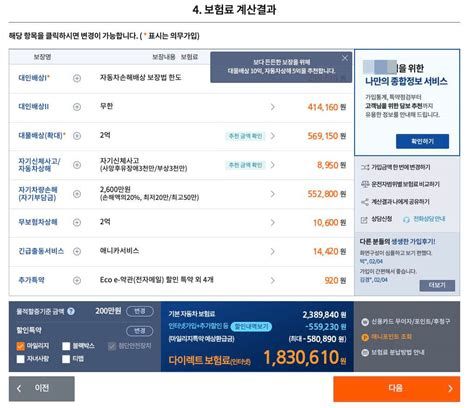
Task: Uncheck the 마일리지 discount checkbox
Action: point(21,346)
